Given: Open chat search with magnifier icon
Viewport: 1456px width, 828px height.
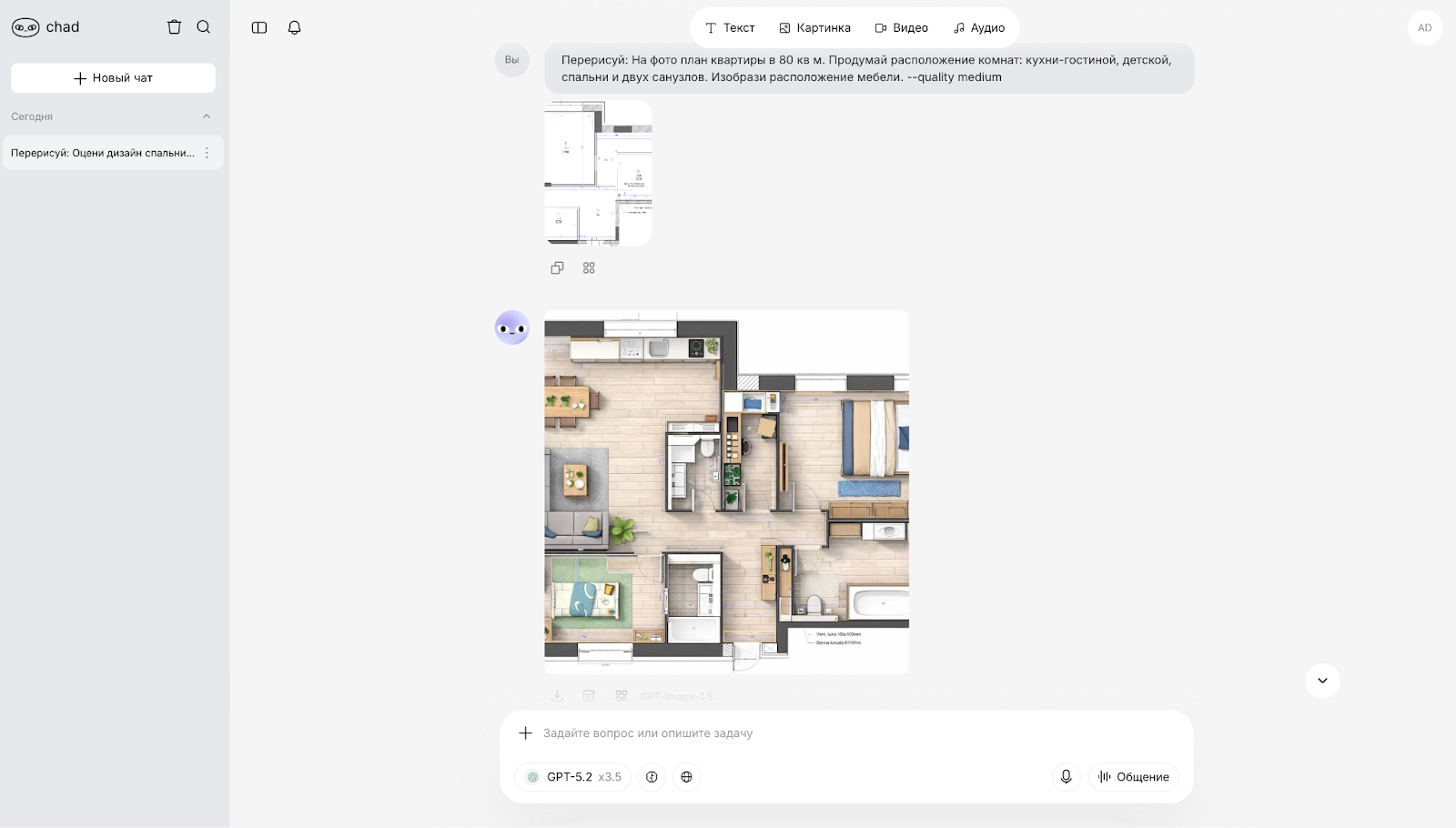Looking at the screenshot, I should (x=204, y=27).
